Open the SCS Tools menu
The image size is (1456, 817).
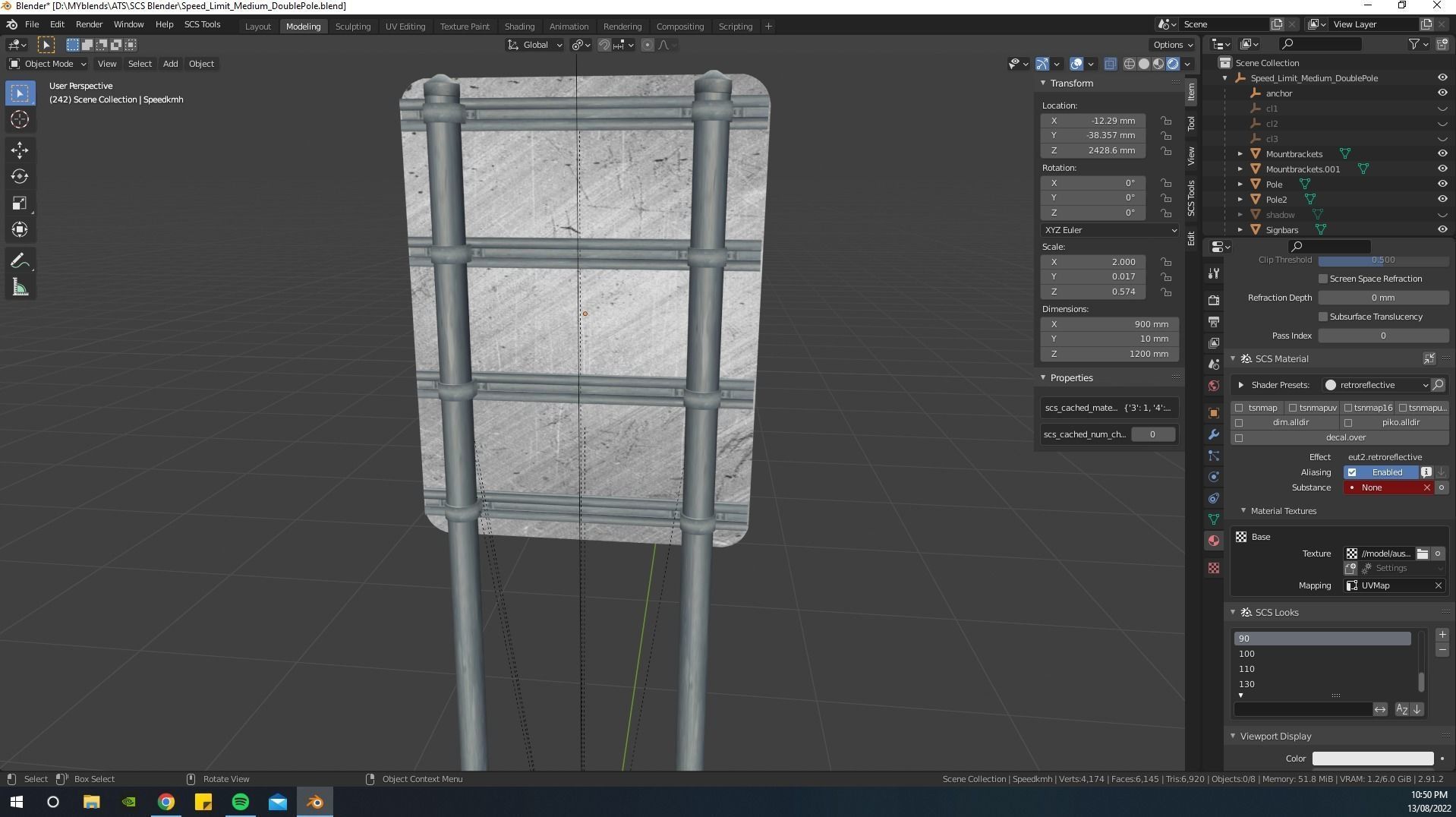point(202,24)
